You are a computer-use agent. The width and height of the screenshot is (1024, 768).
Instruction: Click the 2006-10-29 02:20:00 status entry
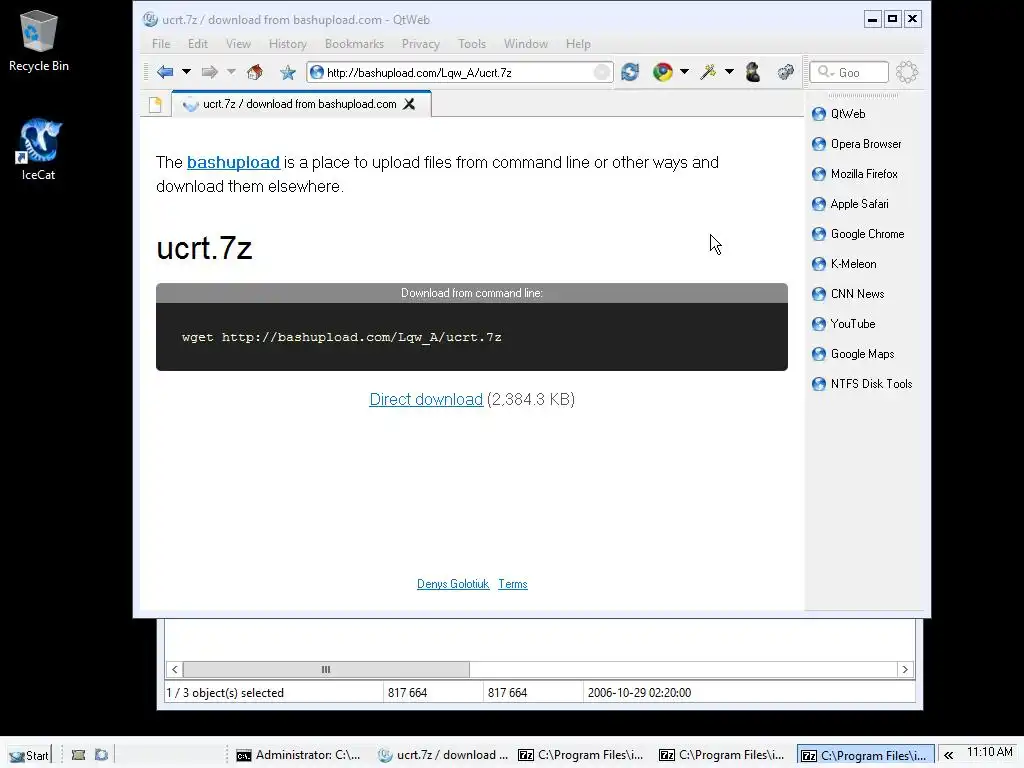pyautogui.click(x=639, y=693)
